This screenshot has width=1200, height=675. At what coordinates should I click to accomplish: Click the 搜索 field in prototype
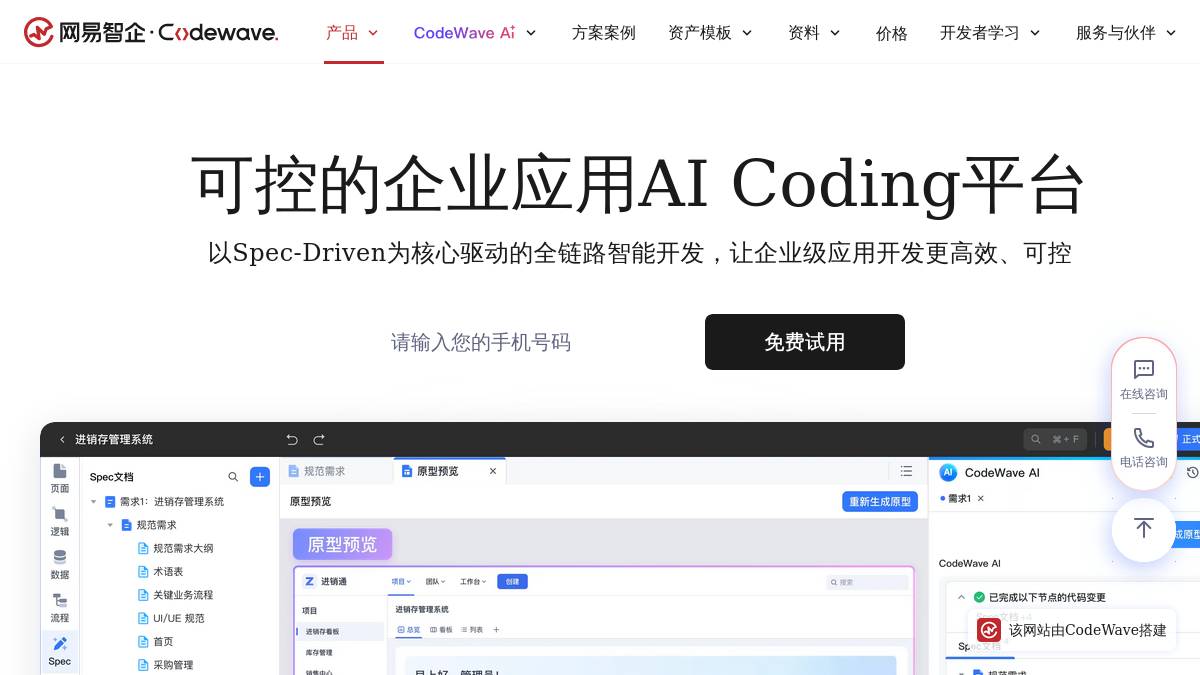pos(867,581)
